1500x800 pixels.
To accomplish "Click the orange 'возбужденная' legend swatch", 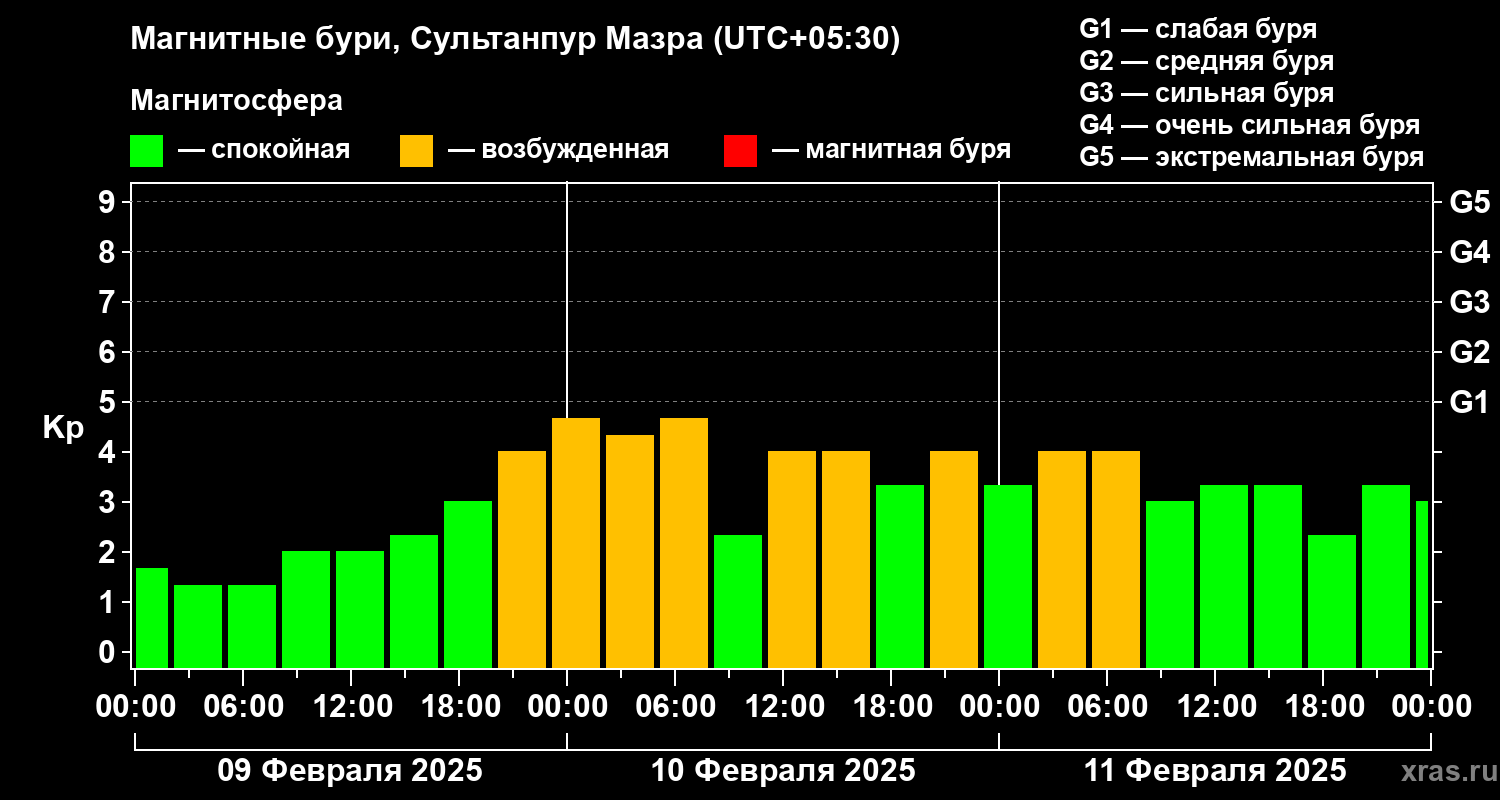I will pyautogui.click(x=416, y=151).
